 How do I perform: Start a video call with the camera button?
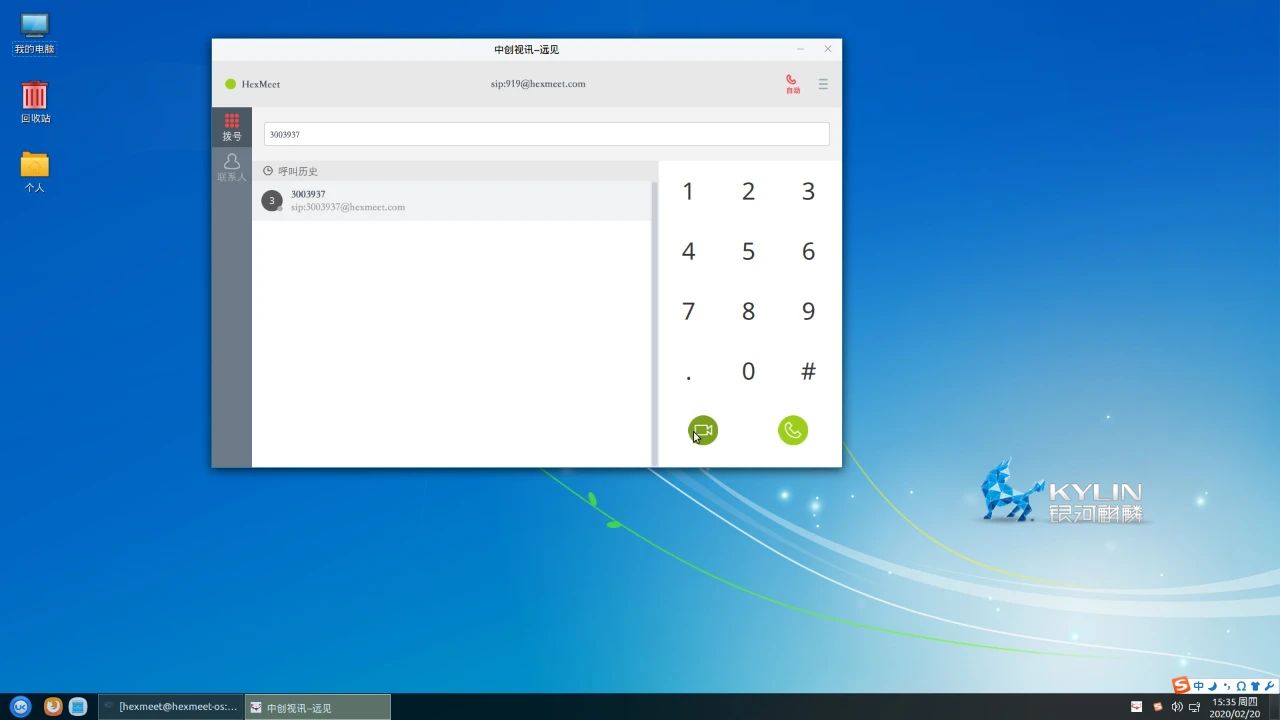[x=703, y=430]
